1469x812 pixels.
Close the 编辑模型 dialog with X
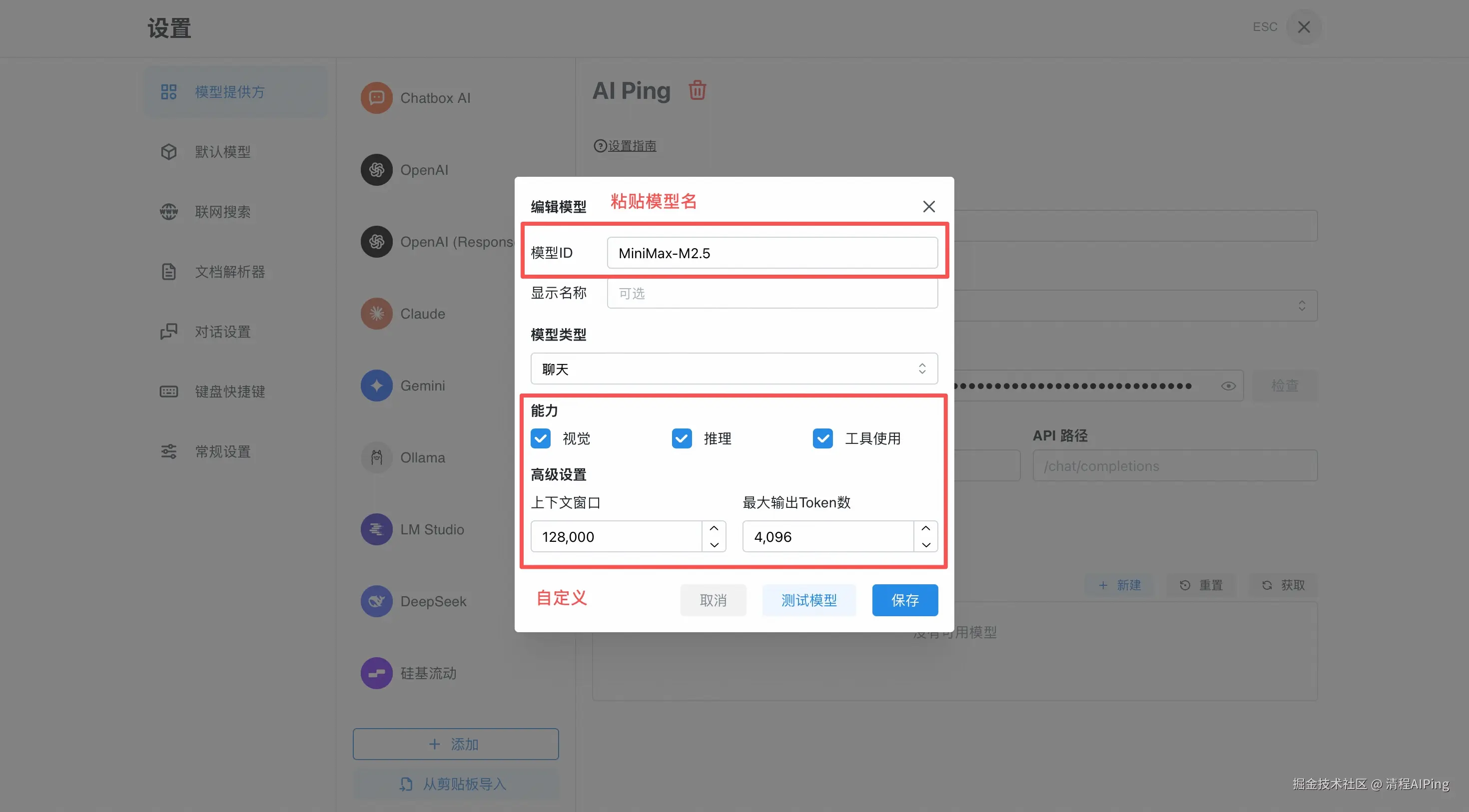tap(928, 206)
